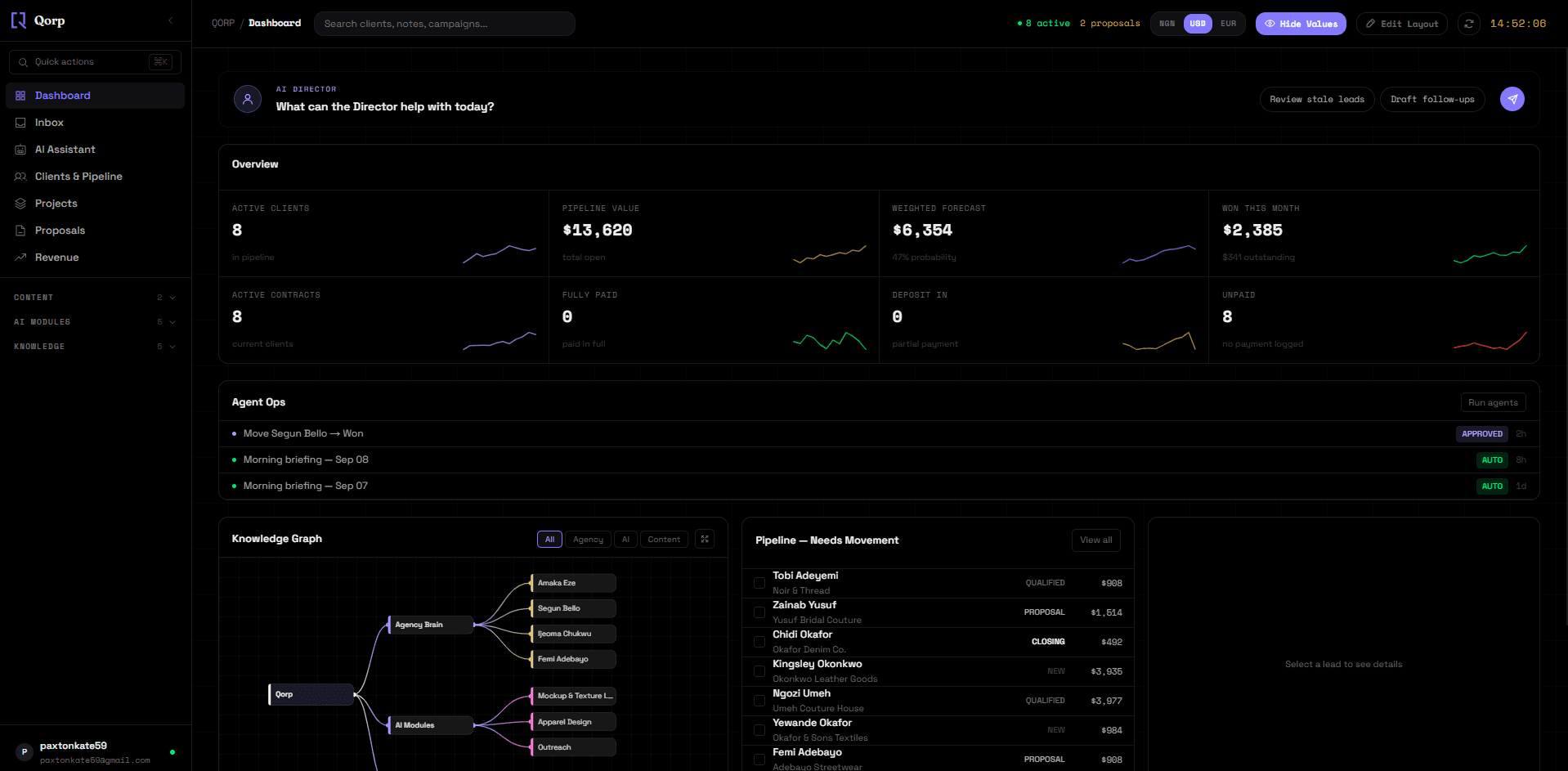The height and width of the screenshot is (771, 1568).
Task: Select the Agency filter in Knowledge Graph
Action: coord(588,540)
